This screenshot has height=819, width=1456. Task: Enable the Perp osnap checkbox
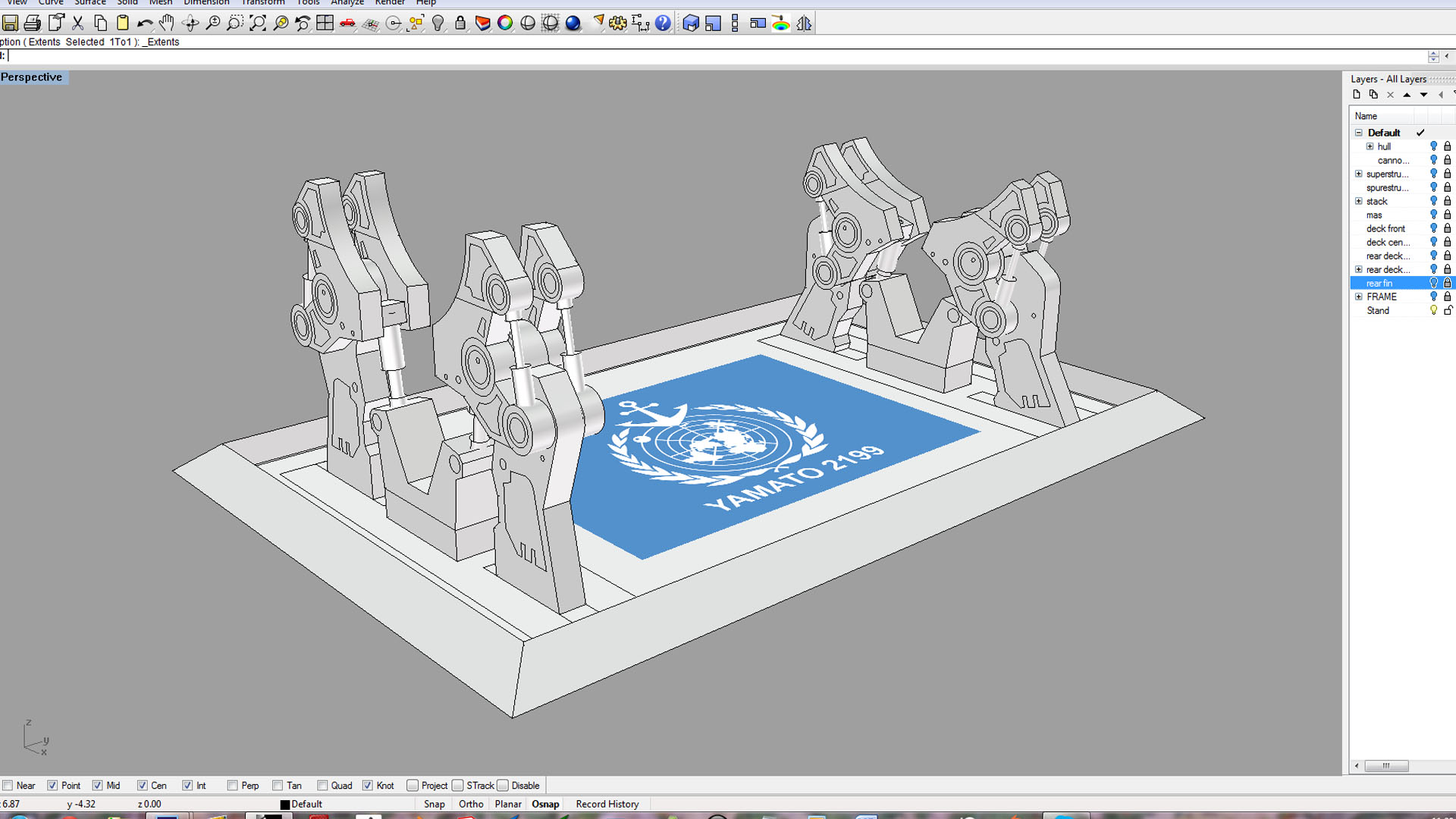coord(232,786)
